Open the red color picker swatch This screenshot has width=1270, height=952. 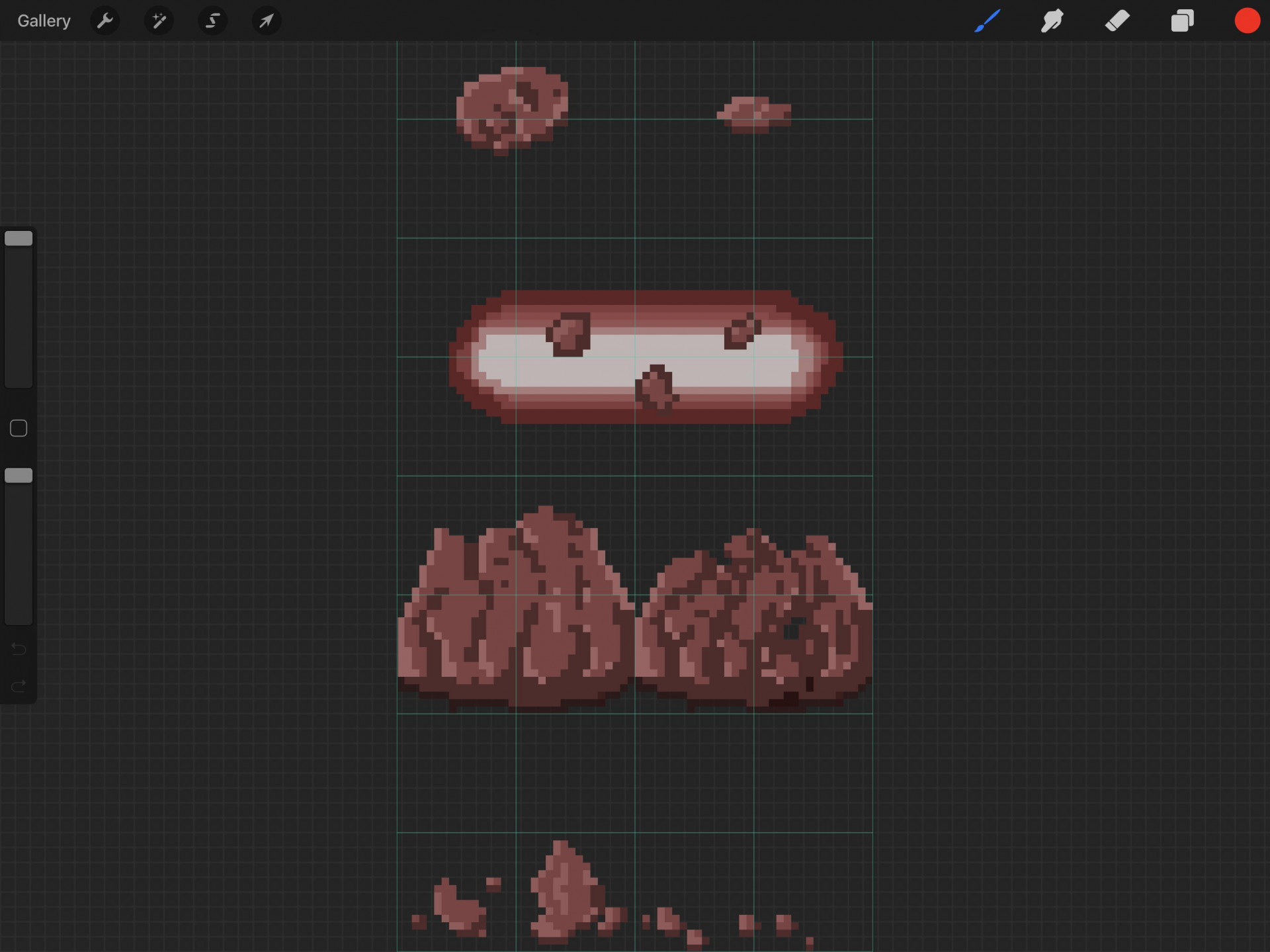(1247, 21)
